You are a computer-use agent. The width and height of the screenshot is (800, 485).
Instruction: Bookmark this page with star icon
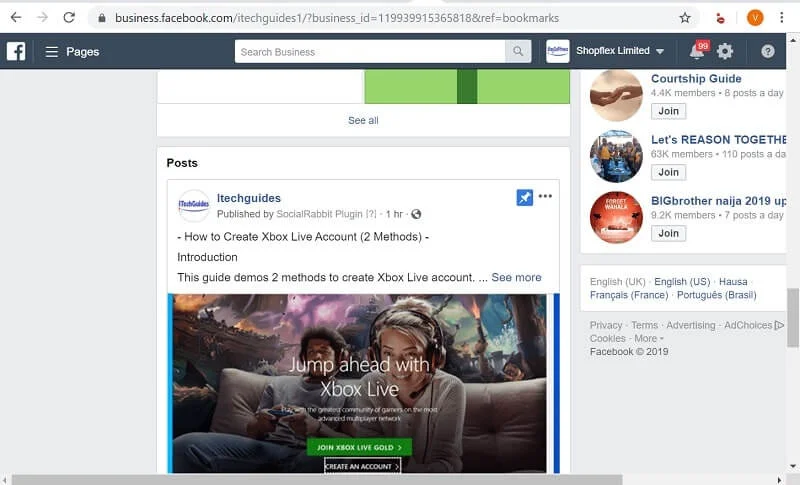(685, 17)
